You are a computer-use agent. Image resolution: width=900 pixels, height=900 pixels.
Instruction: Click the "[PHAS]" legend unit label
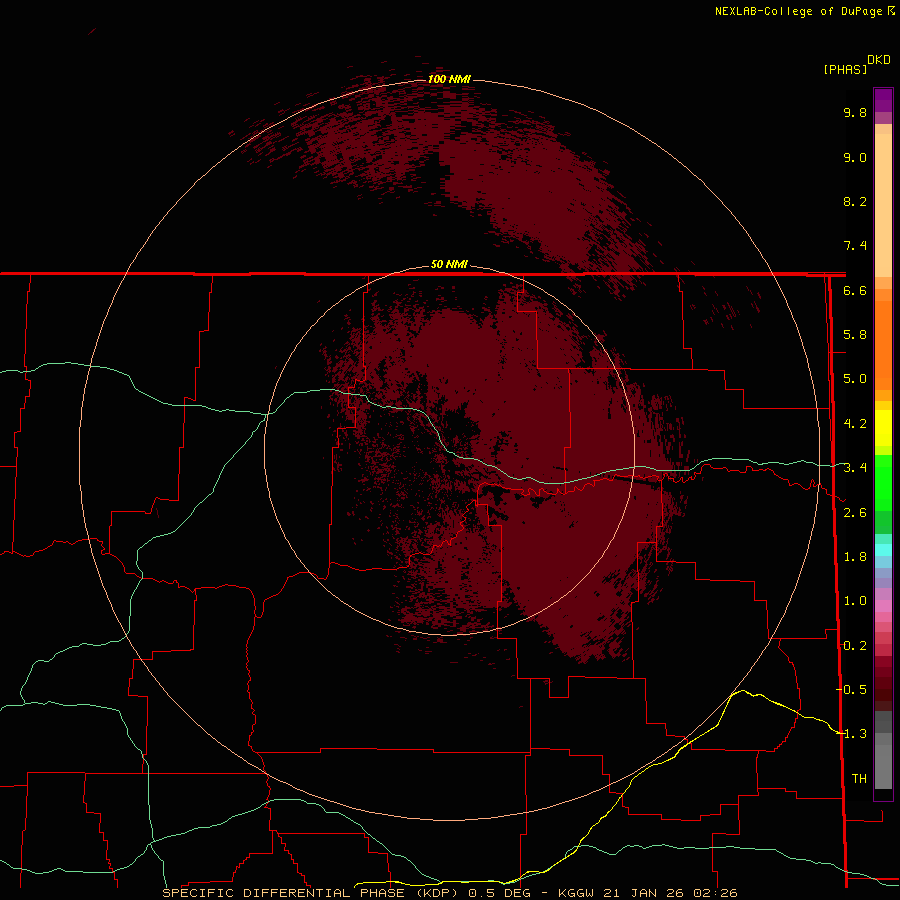pyautogui.click(x=845, y=69)
